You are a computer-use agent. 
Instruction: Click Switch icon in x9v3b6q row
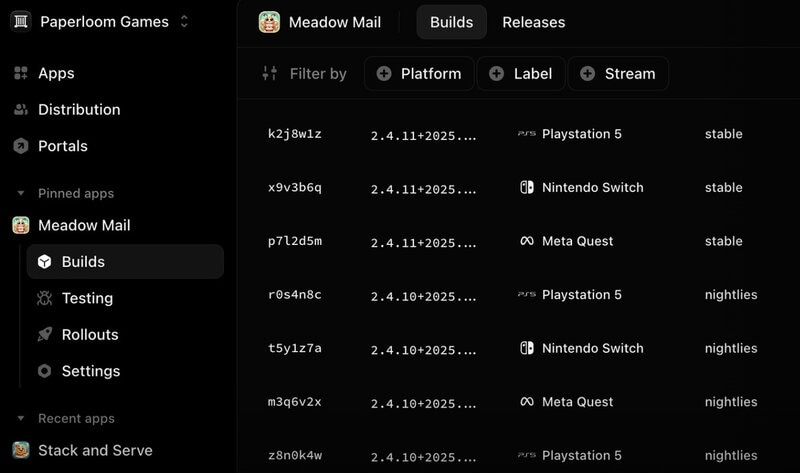tap(527, 187)
